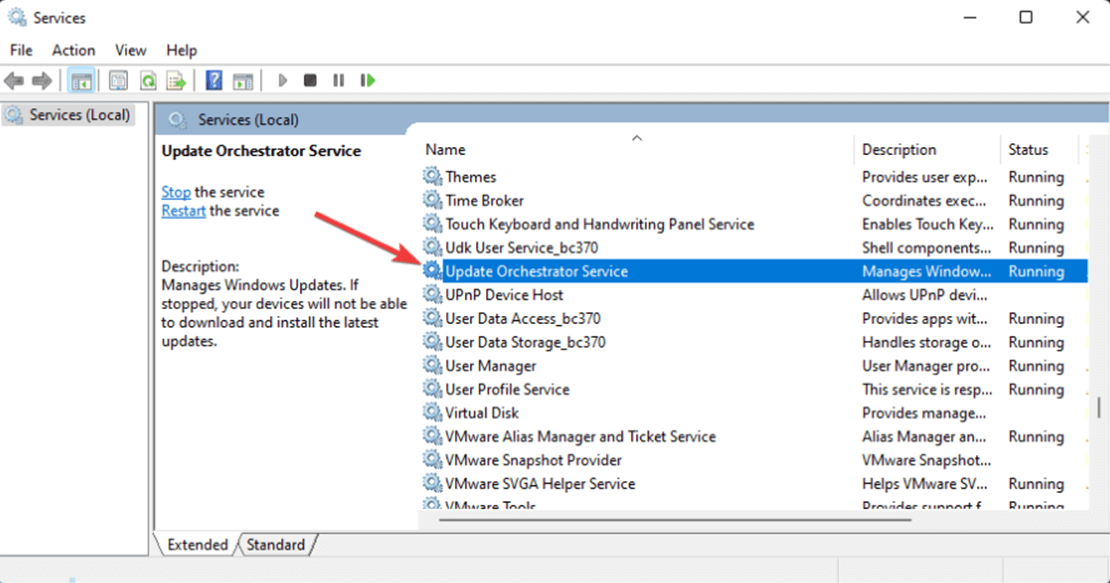Click gear icon beside Update Orchestrator Service

(x=433, y=270)
